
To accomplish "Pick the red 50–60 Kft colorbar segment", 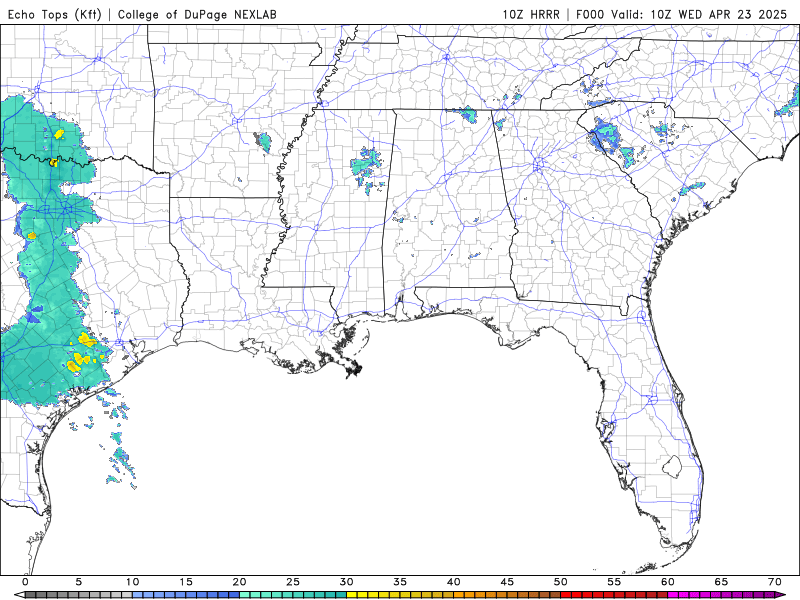I will click(614, 595).
